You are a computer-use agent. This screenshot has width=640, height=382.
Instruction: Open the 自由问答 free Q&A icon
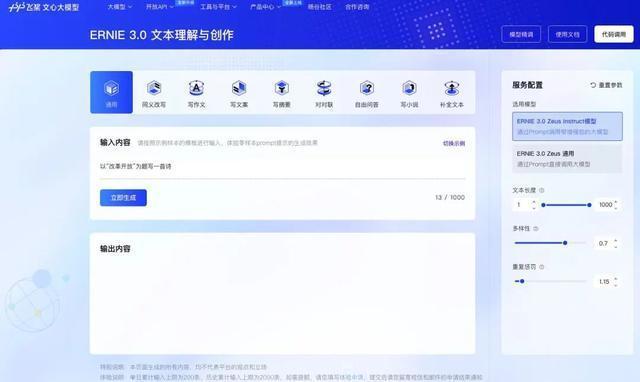click(x=367, y=88)
